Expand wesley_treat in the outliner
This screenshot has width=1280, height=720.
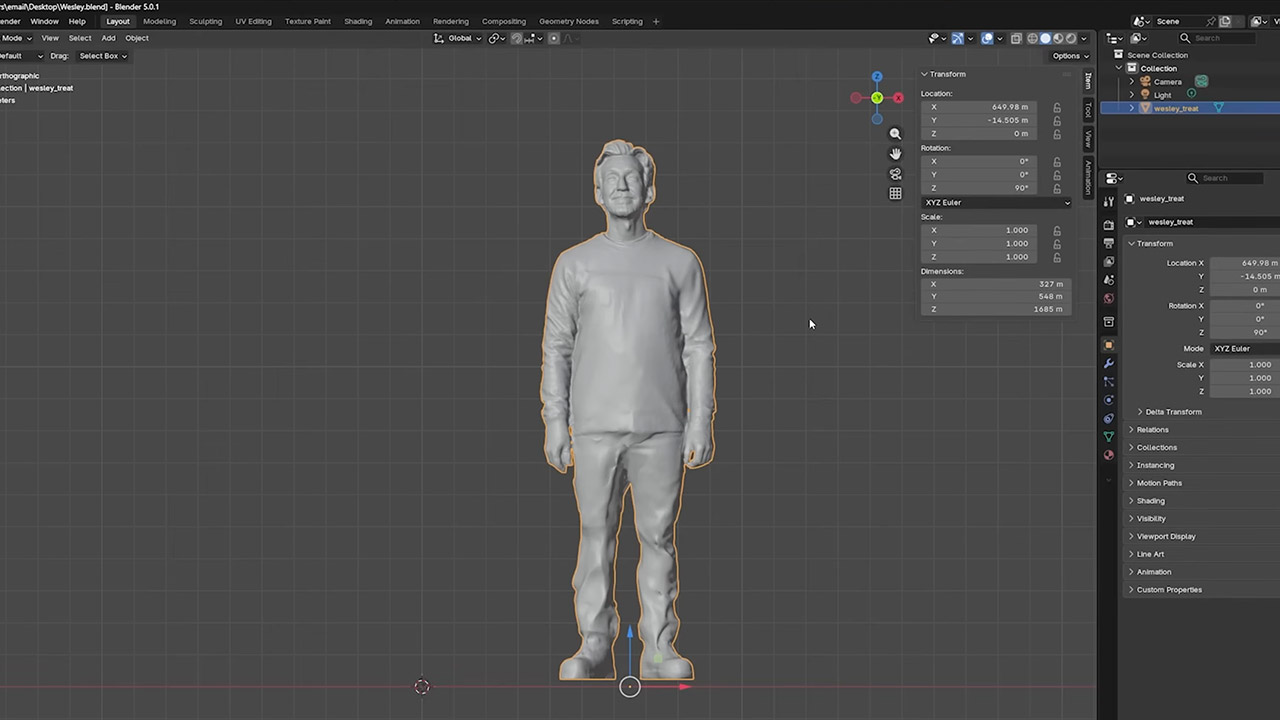(x=1132, y=108)
